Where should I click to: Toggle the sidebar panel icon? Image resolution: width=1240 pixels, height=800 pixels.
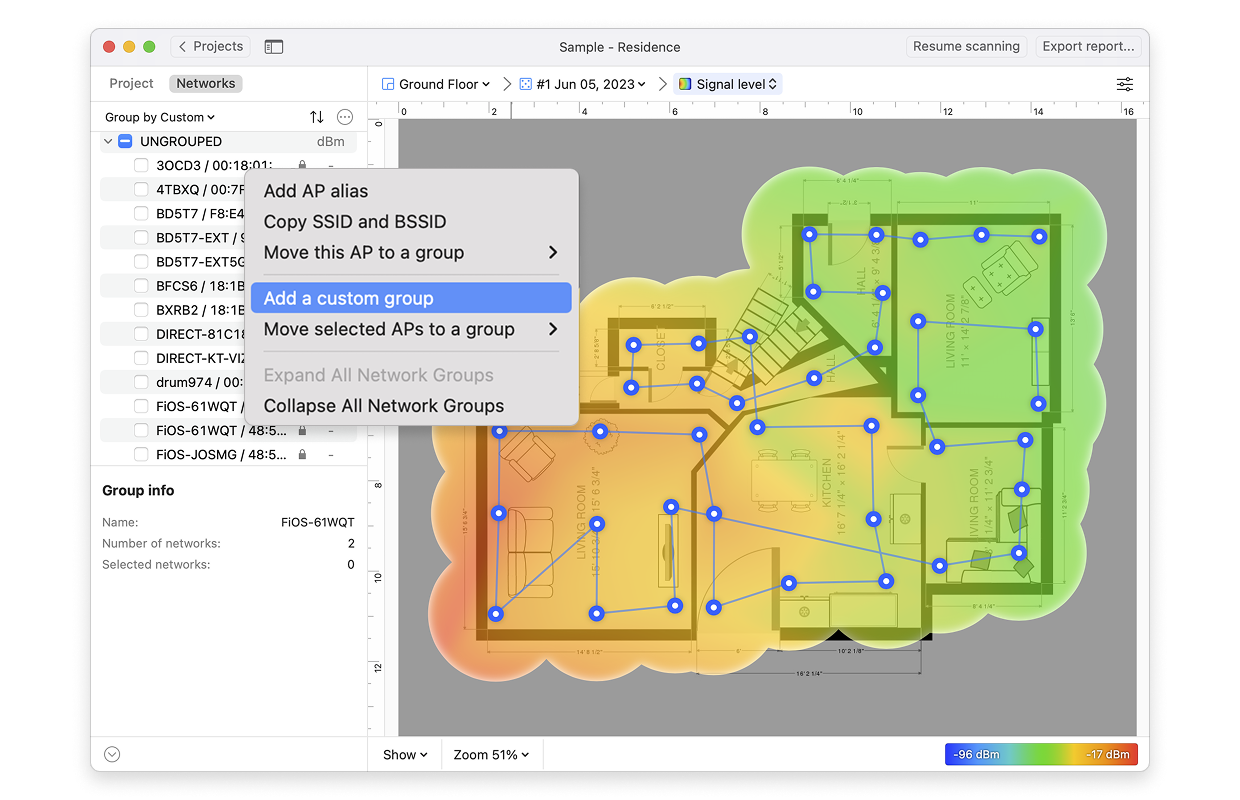click(x=274, y=47)
